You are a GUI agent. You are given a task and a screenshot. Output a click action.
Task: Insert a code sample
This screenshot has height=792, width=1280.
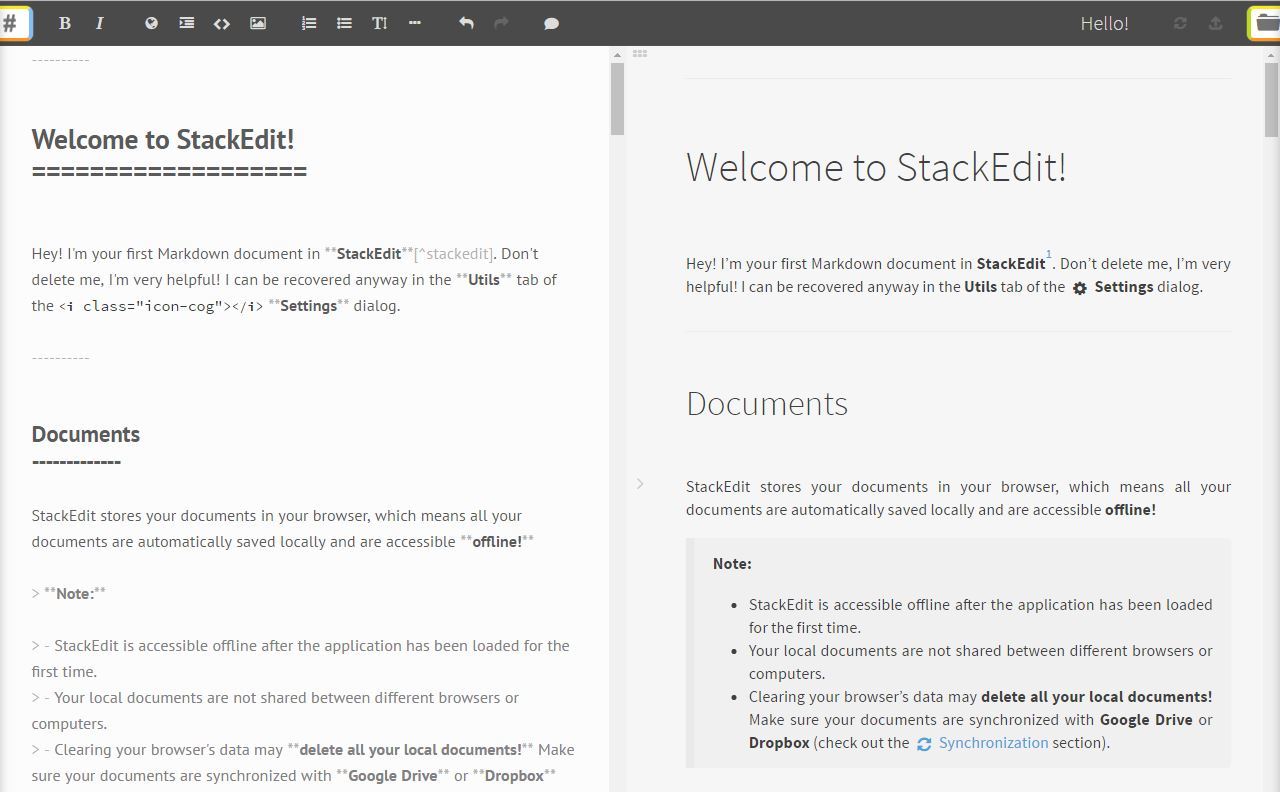coord(222,23)
